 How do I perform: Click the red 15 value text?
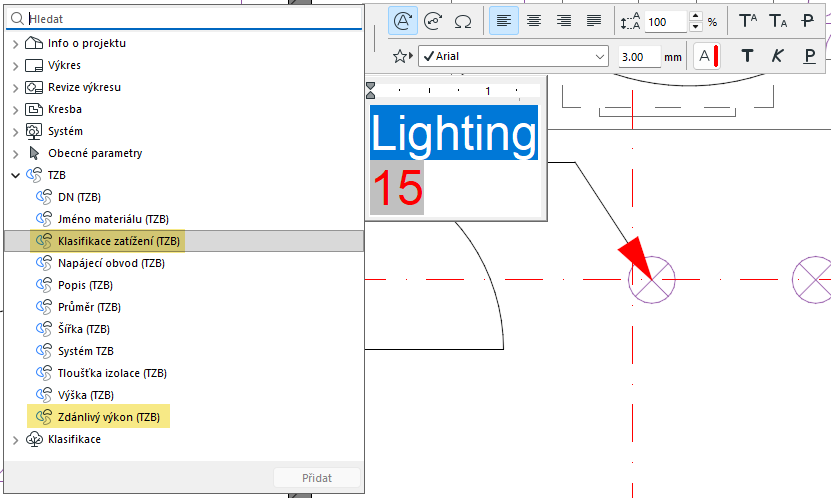pyautogui.click(x=397, y=188)
